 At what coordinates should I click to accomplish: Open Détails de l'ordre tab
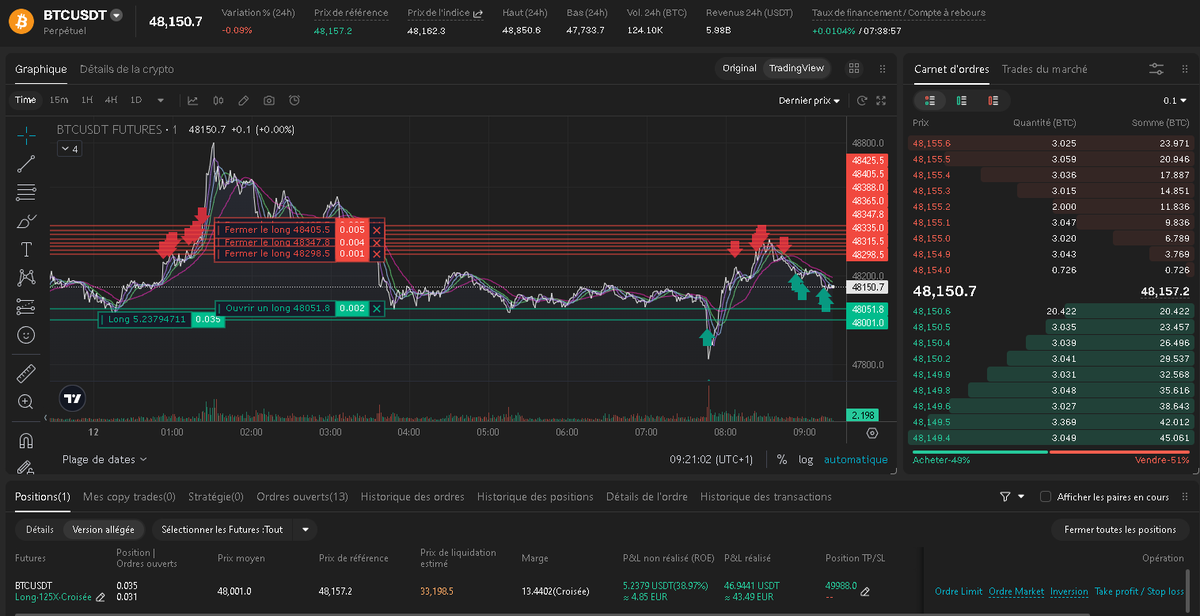647,497
